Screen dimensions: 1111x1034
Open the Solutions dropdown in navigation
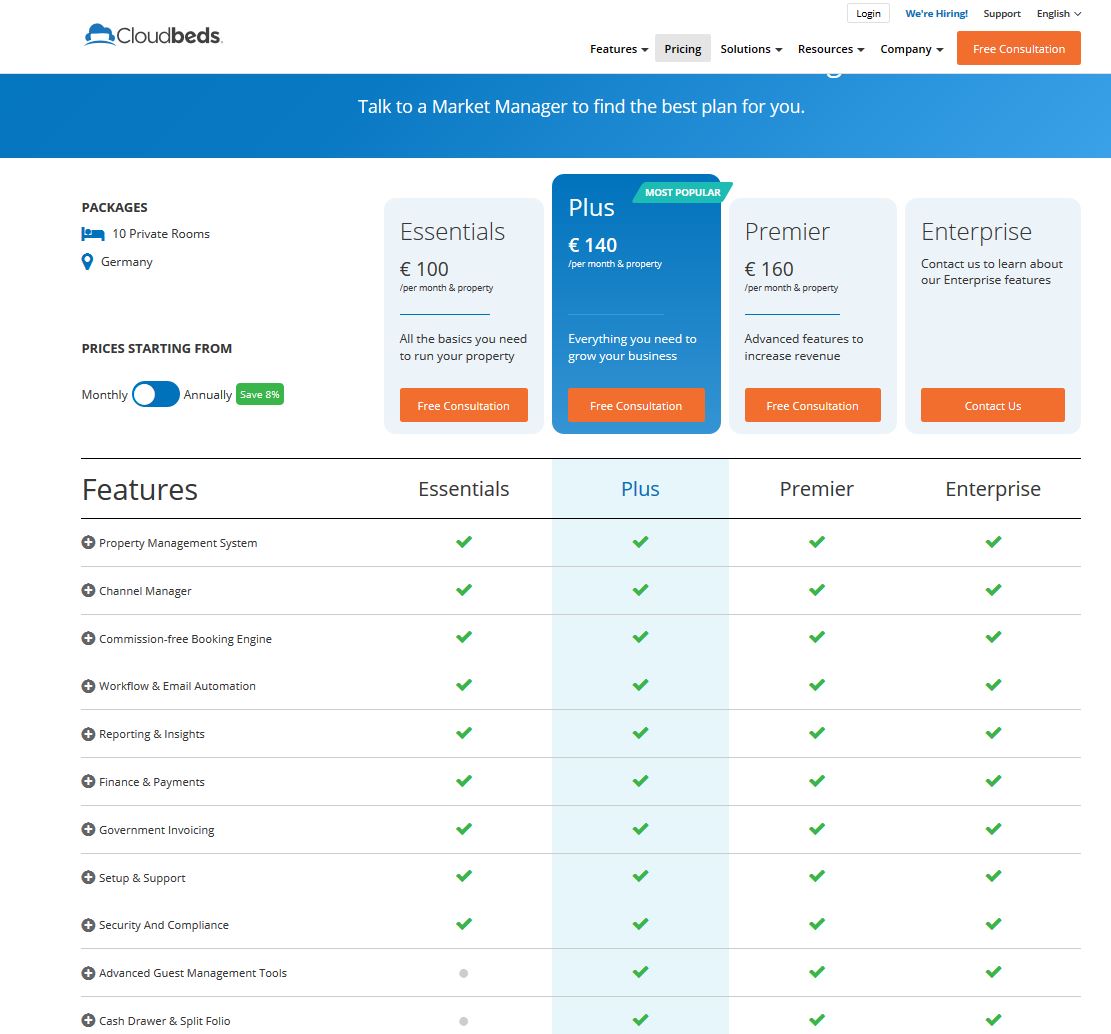point(750,49)
